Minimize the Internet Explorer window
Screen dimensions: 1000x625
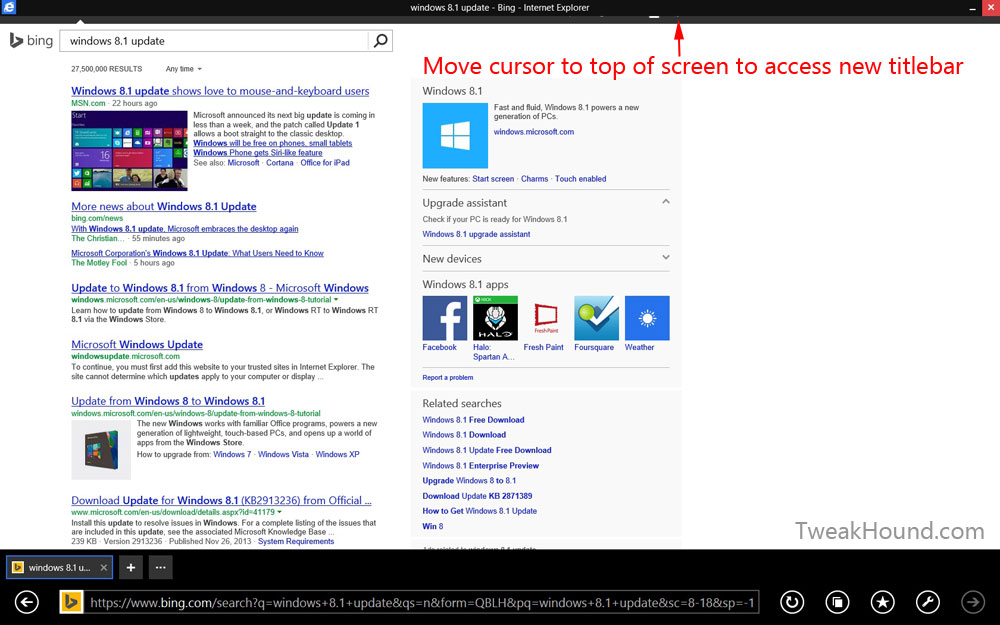(x=972, y=8)
